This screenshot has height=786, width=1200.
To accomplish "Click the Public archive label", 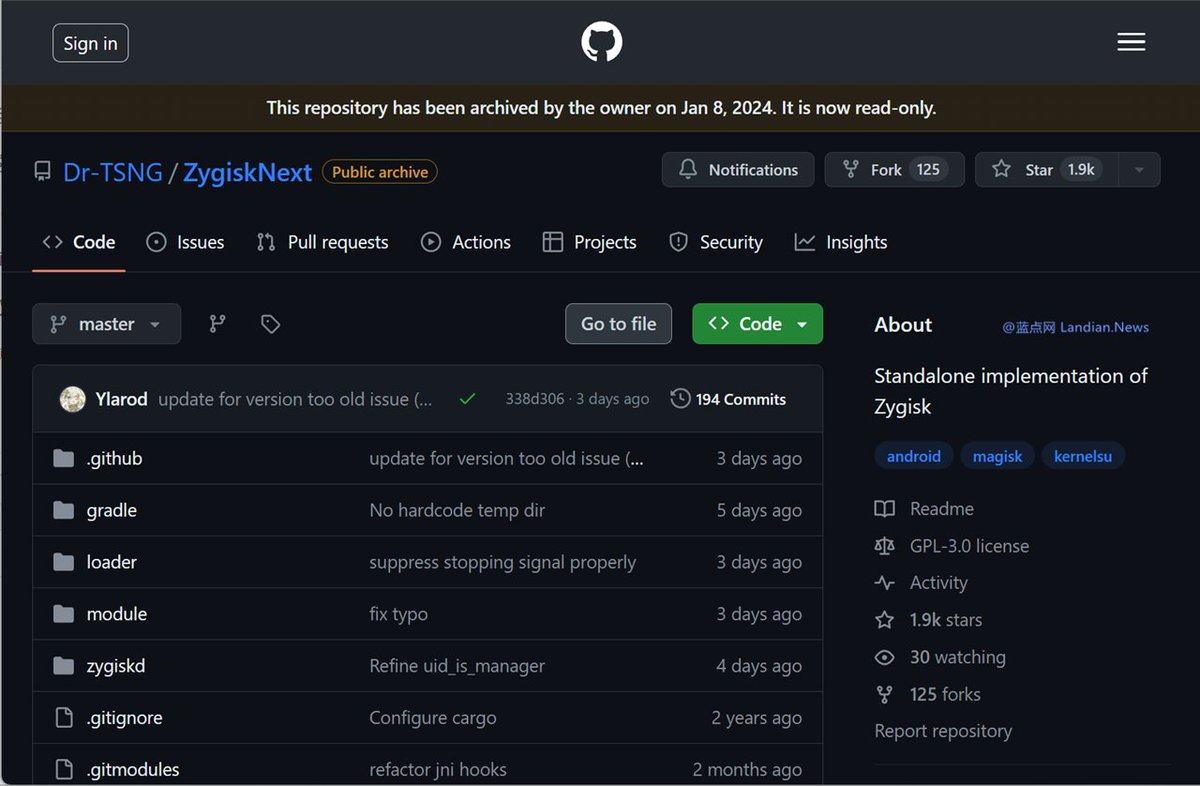I will 380,172.
